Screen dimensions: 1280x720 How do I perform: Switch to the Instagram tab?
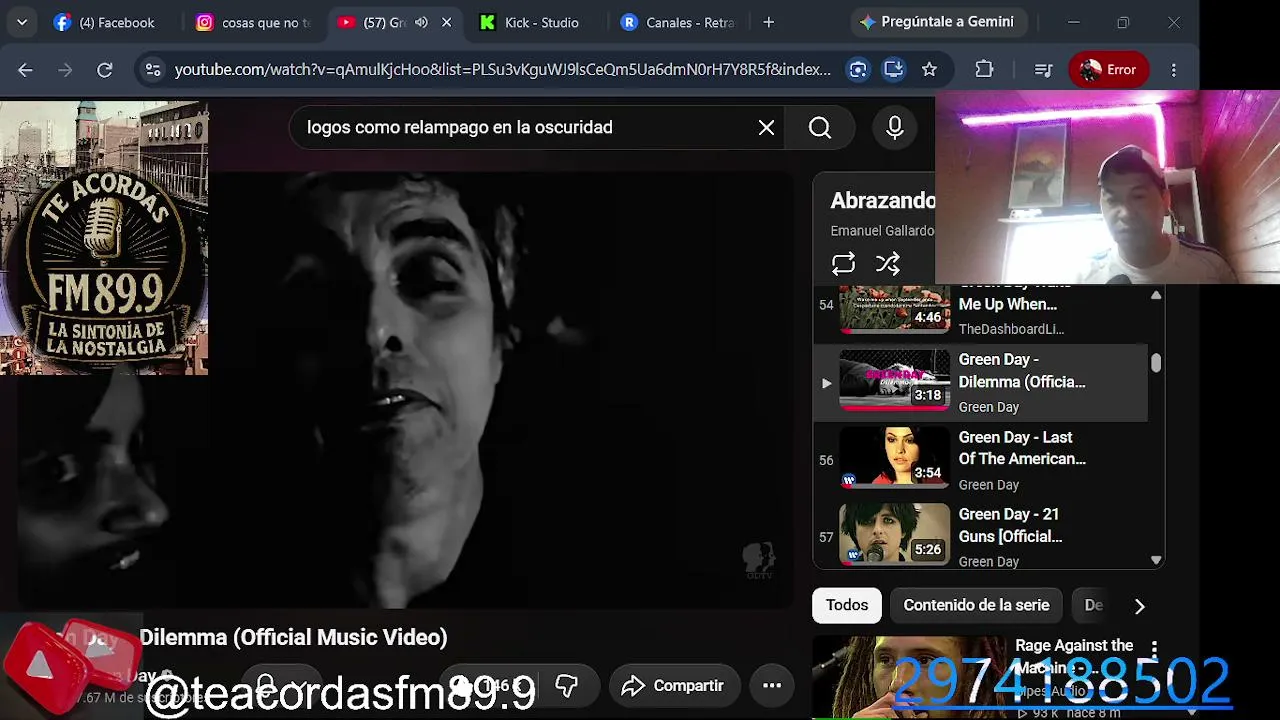(x=254, y=22)
